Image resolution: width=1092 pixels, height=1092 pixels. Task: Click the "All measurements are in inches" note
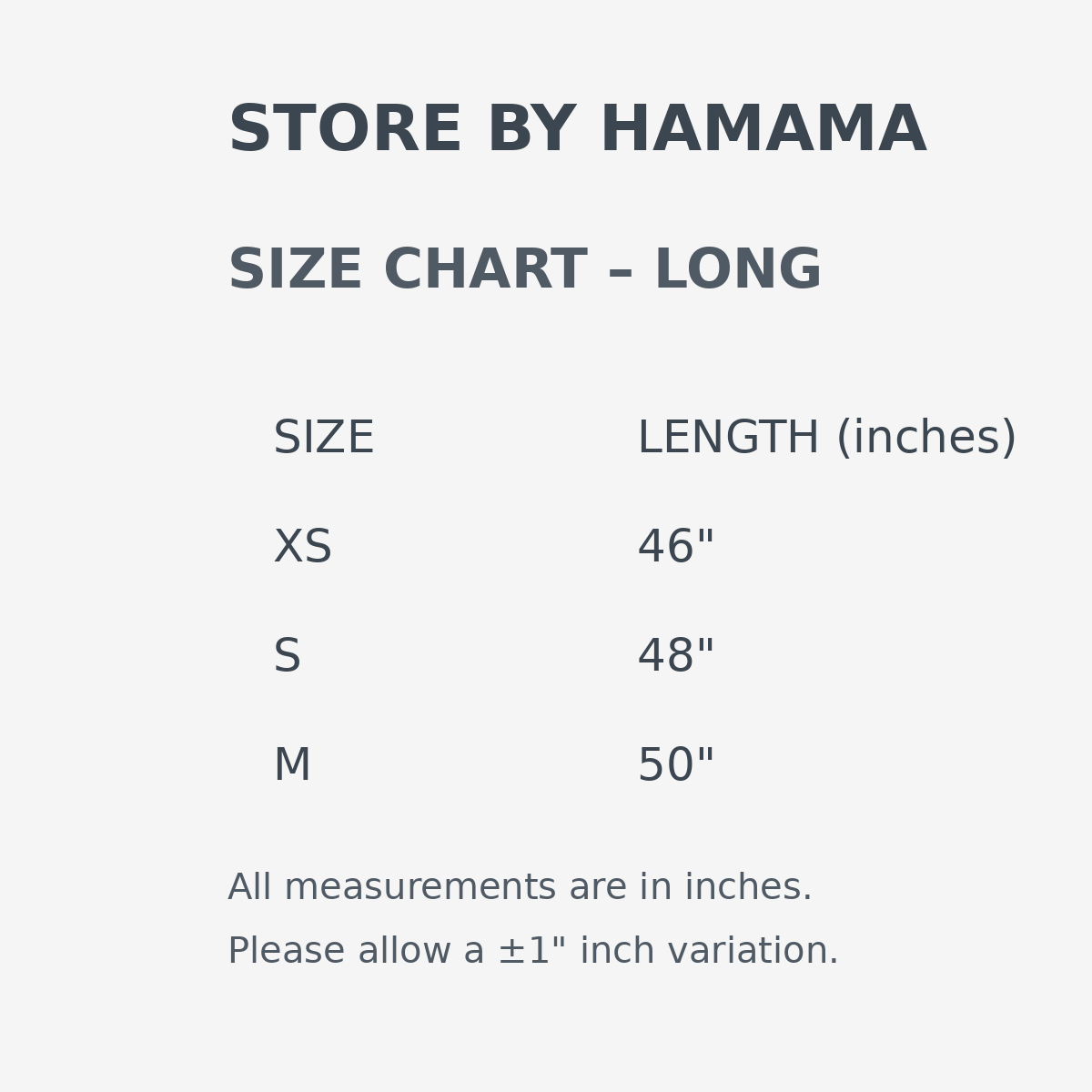tap(519, 888)
